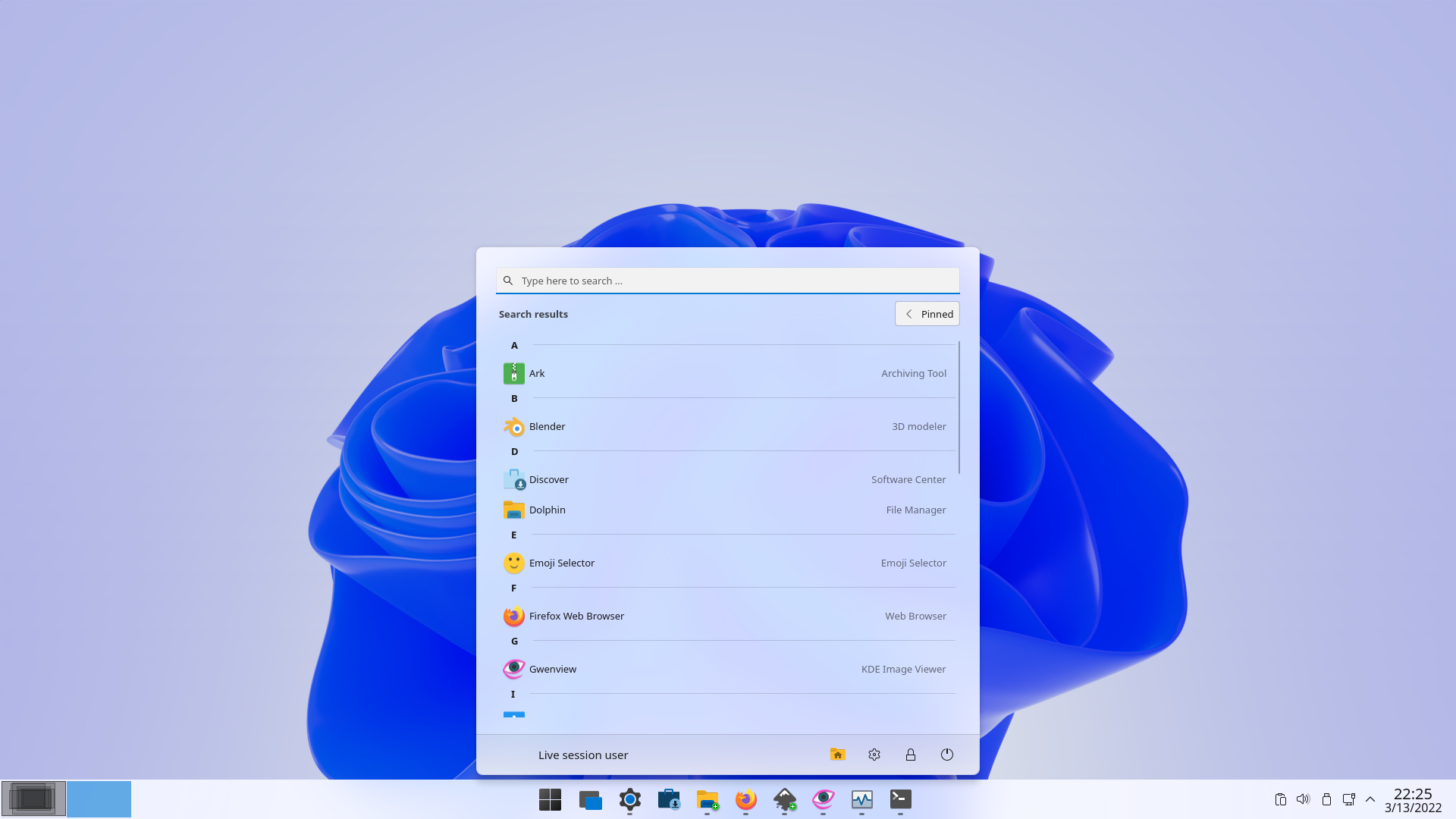Open display configuration tray icon
Viewport: 1456px width, 819px height.
click(x=1349, y=799)
